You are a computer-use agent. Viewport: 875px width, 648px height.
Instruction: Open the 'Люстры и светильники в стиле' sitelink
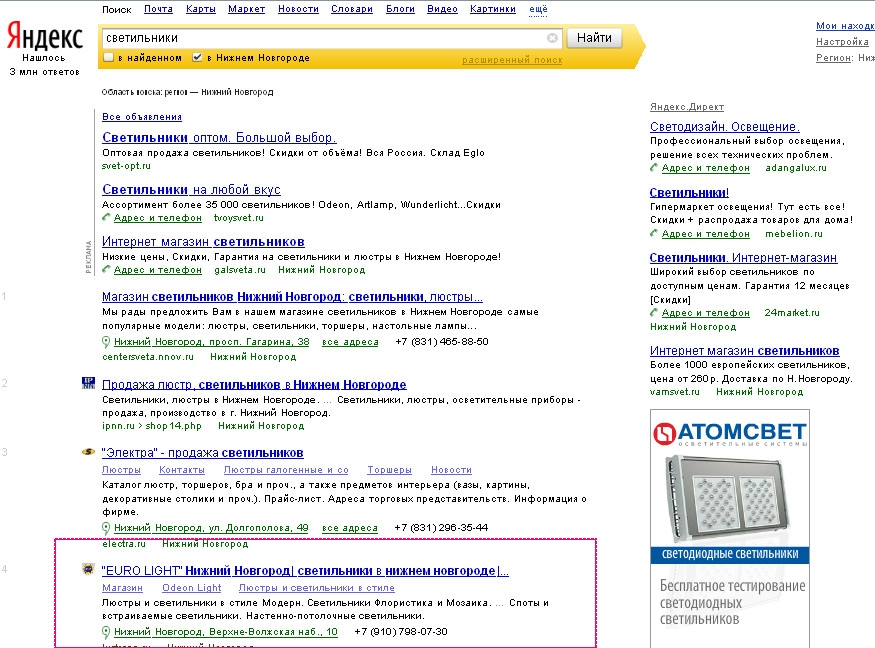[316, 588]
